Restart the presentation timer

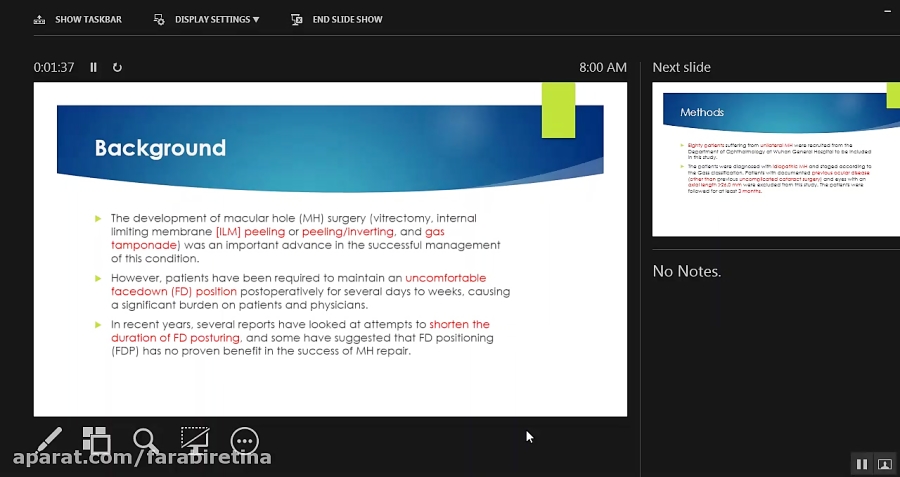point(117,68)
